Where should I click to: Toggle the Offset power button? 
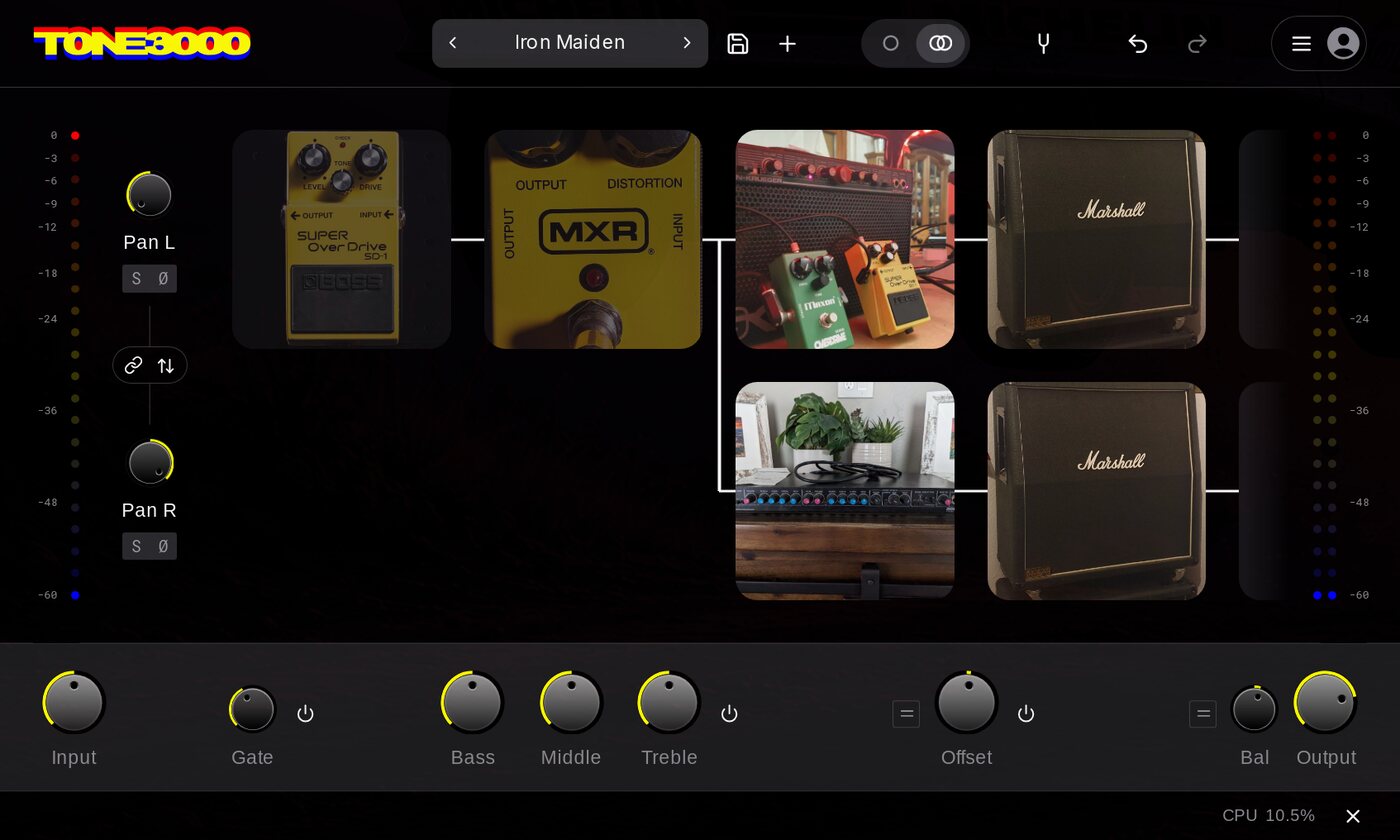coord(1026,714)
